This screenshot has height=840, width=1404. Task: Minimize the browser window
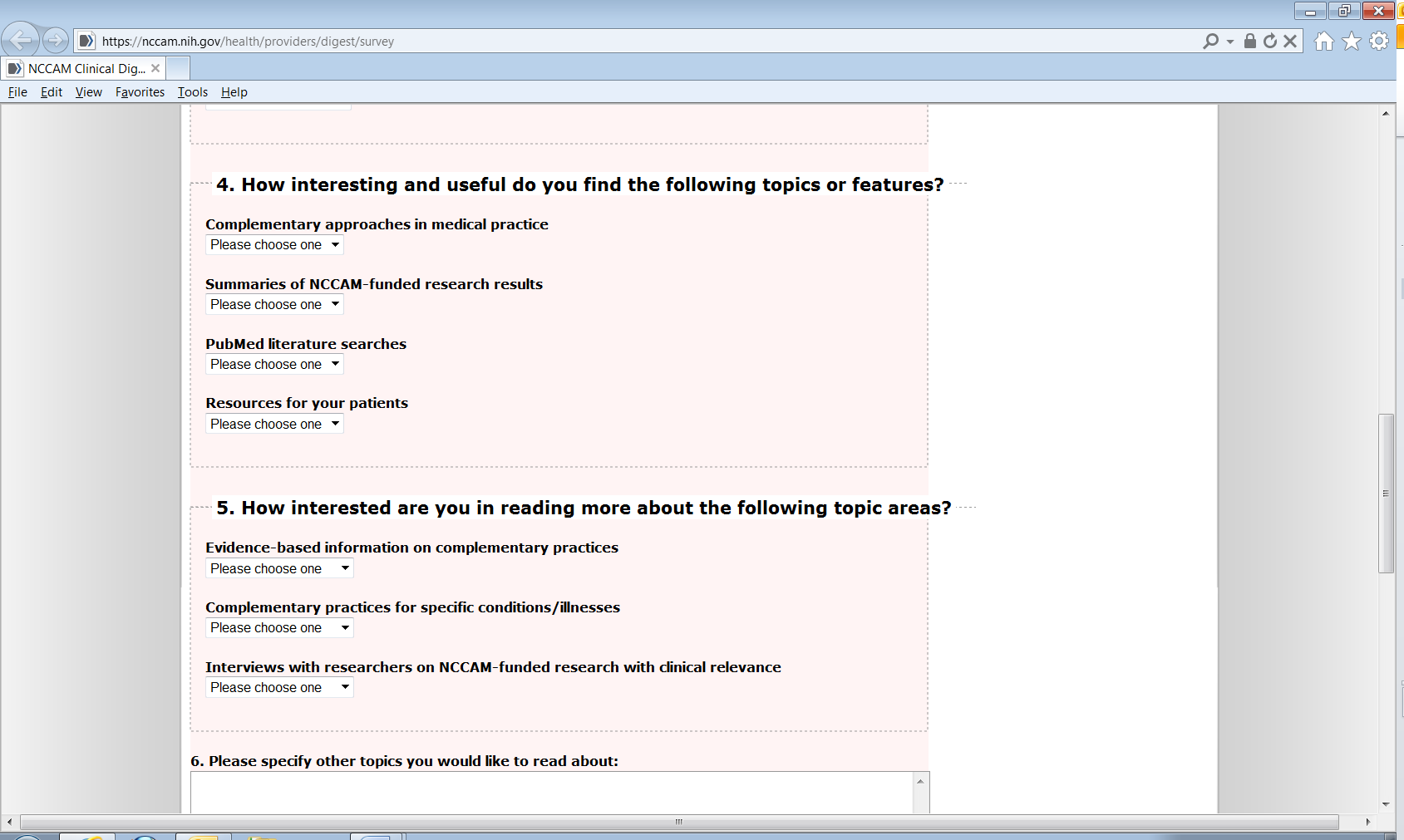pos(1310,11)
